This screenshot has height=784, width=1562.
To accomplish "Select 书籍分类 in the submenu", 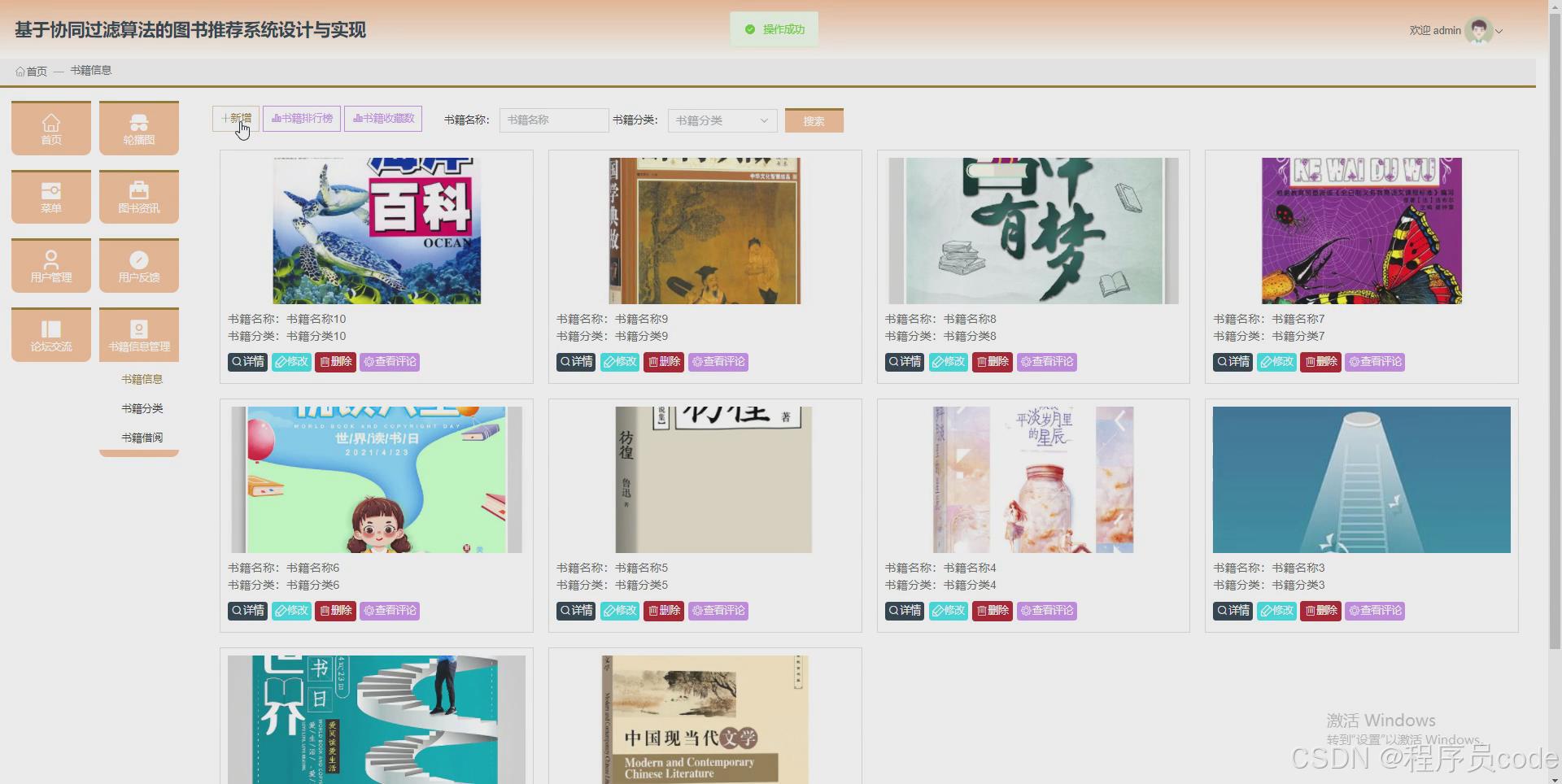I will point(142,408).
